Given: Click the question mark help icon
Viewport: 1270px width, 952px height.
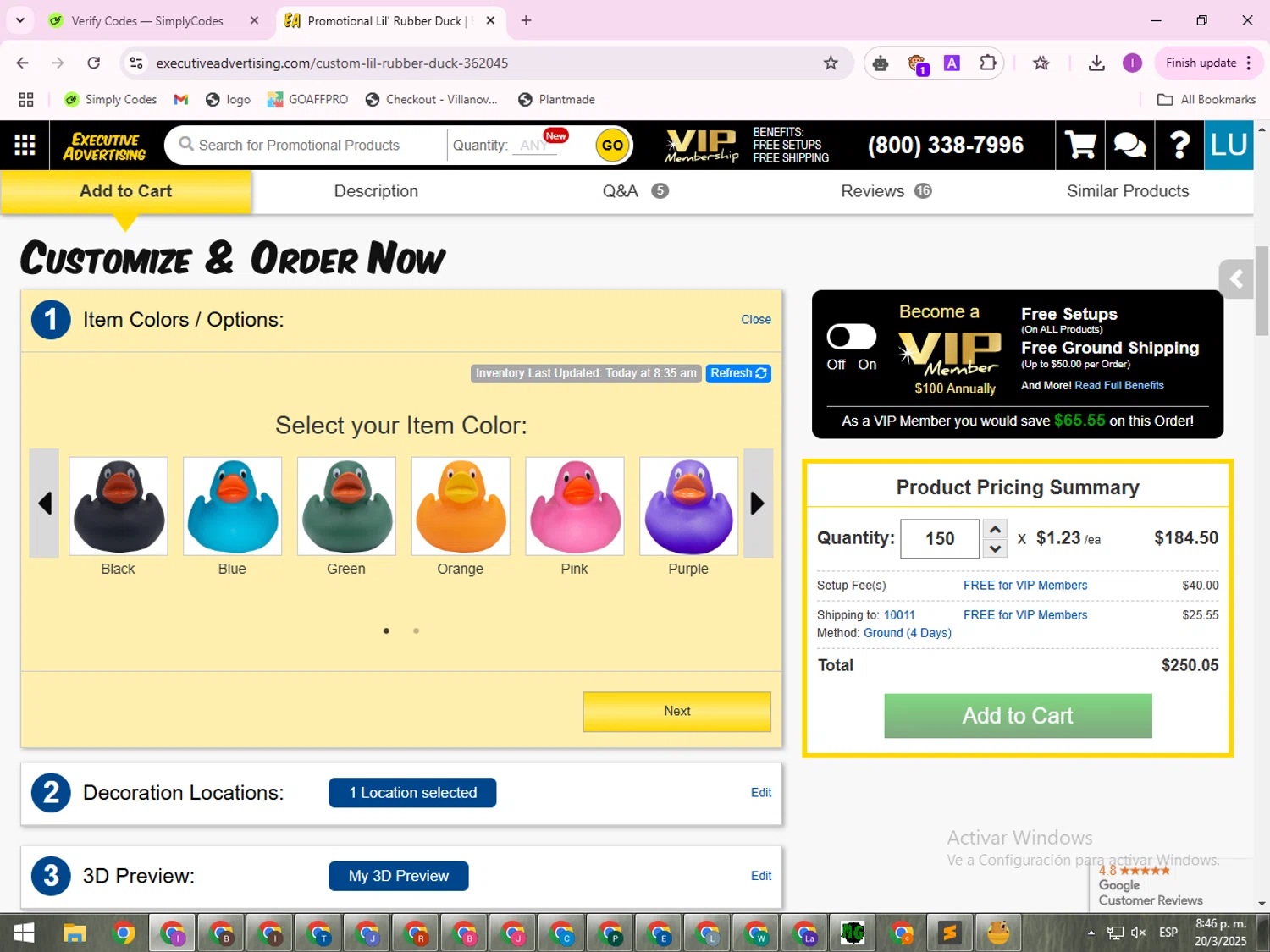Looking at the screenshot, I should point(1179,146).
